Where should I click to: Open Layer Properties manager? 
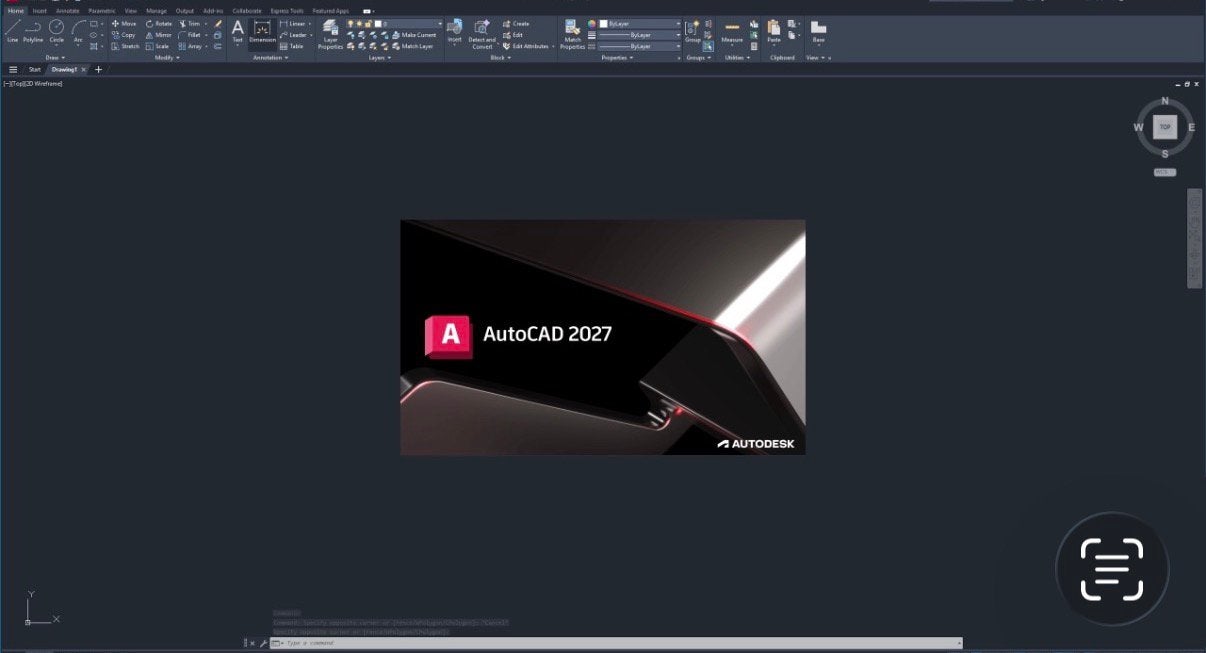tap(330, 33)
